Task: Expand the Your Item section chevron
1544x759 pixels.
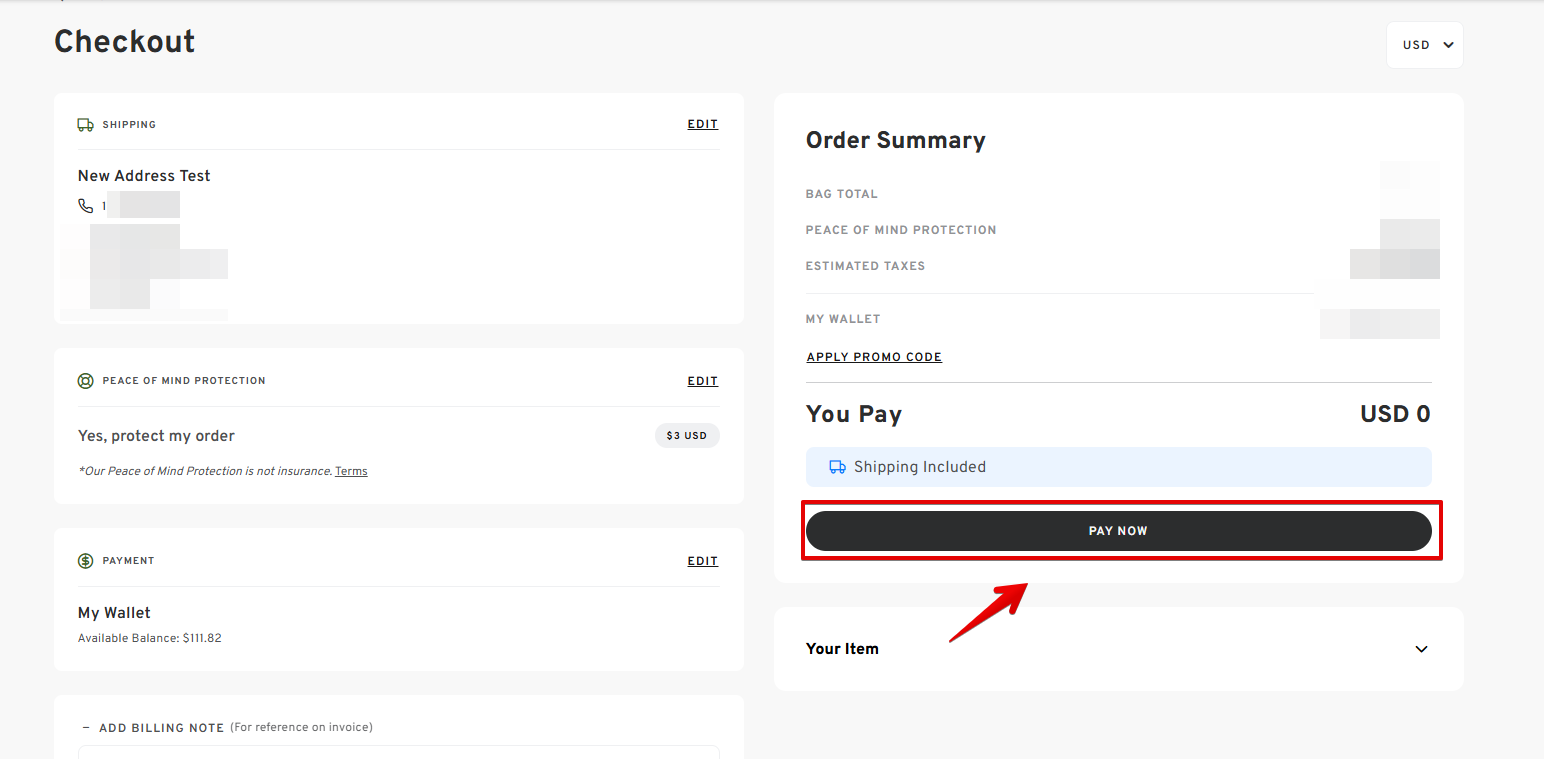Action: pyautogui.click(x=1421, y=649)
